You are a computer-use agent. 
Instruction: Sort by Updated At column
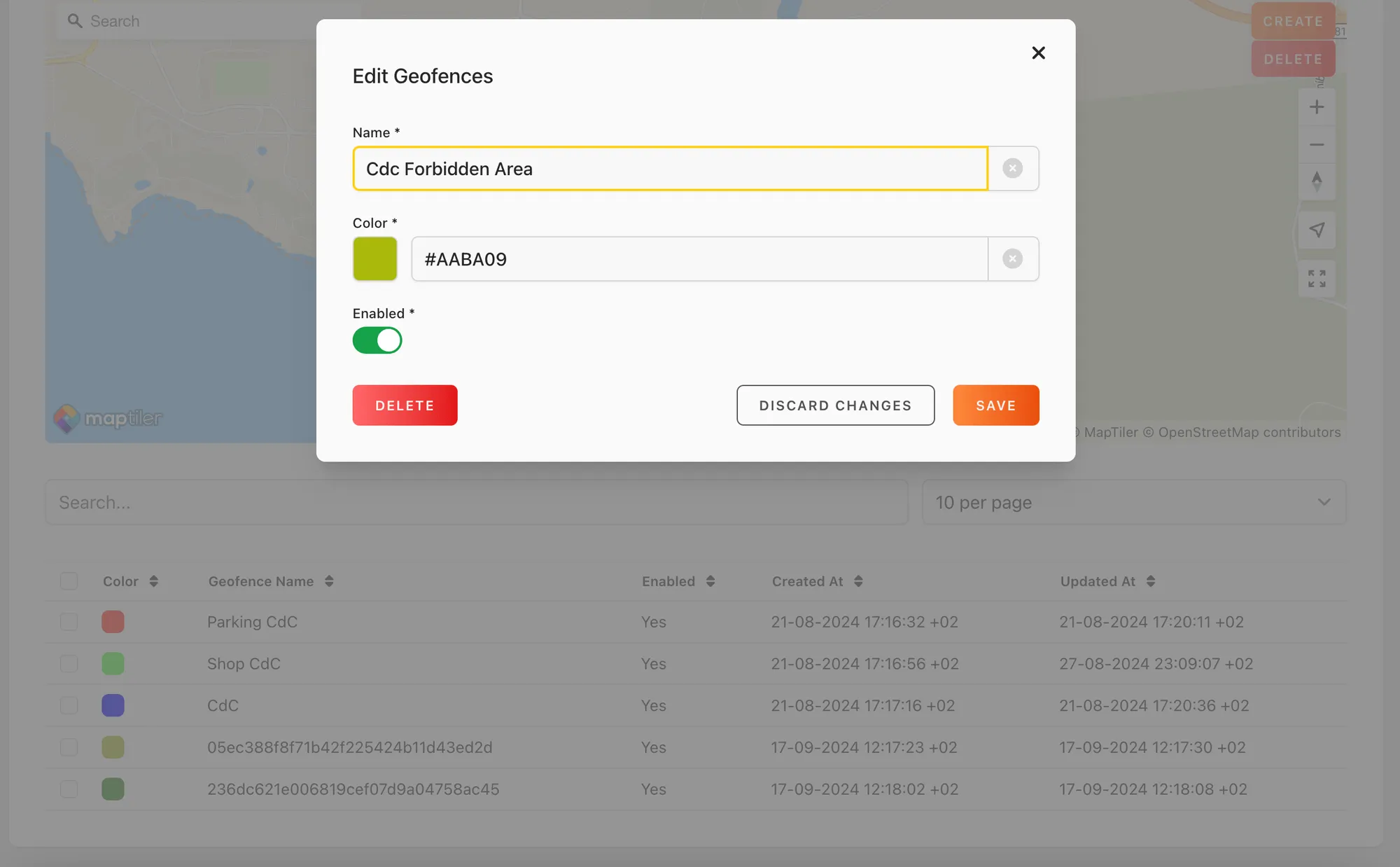[x=1107, y=581]
